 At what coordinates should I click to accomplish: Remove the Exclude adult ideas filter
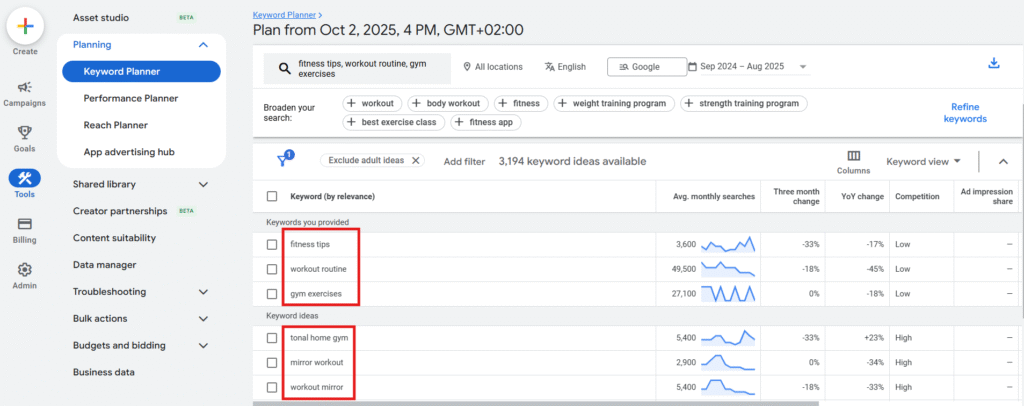point(415,161)
